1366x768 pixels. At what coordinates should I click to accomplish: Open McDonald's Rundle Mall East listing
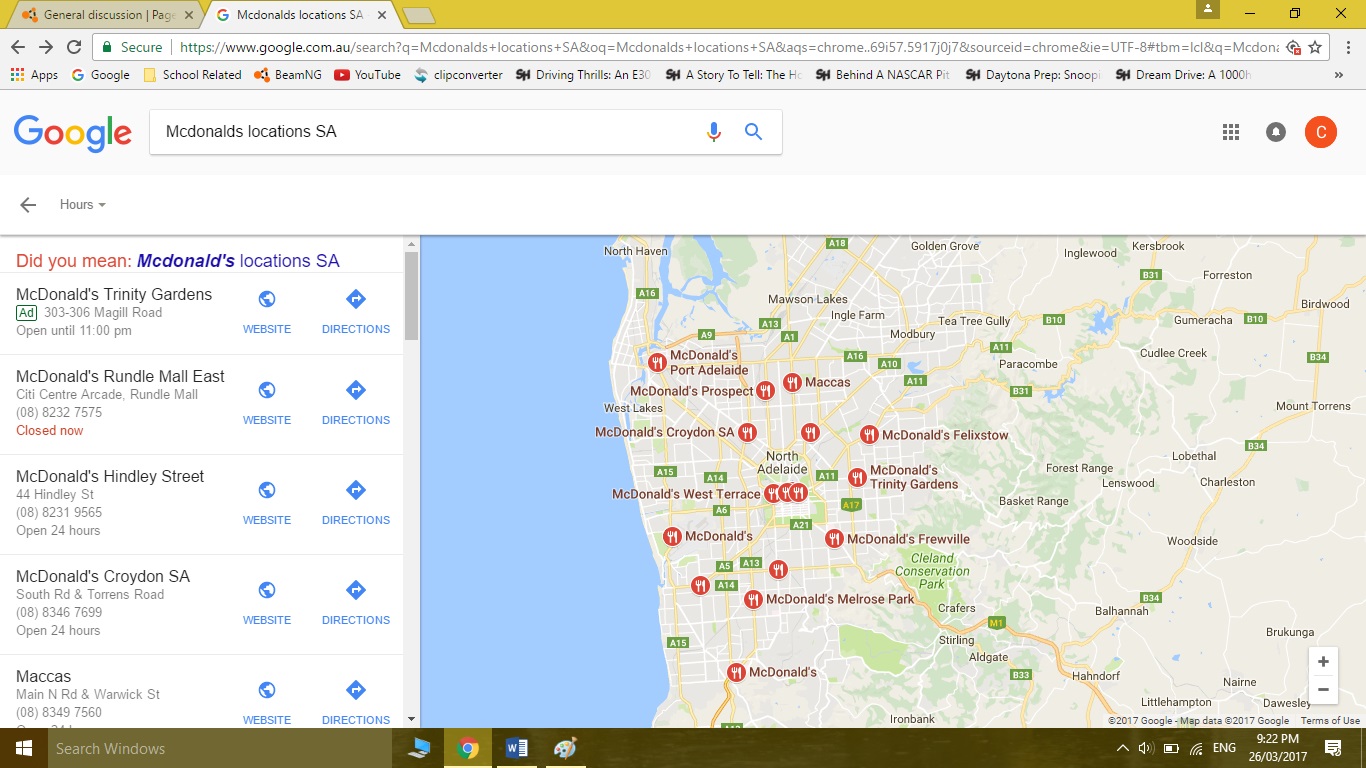click(120, 376)
